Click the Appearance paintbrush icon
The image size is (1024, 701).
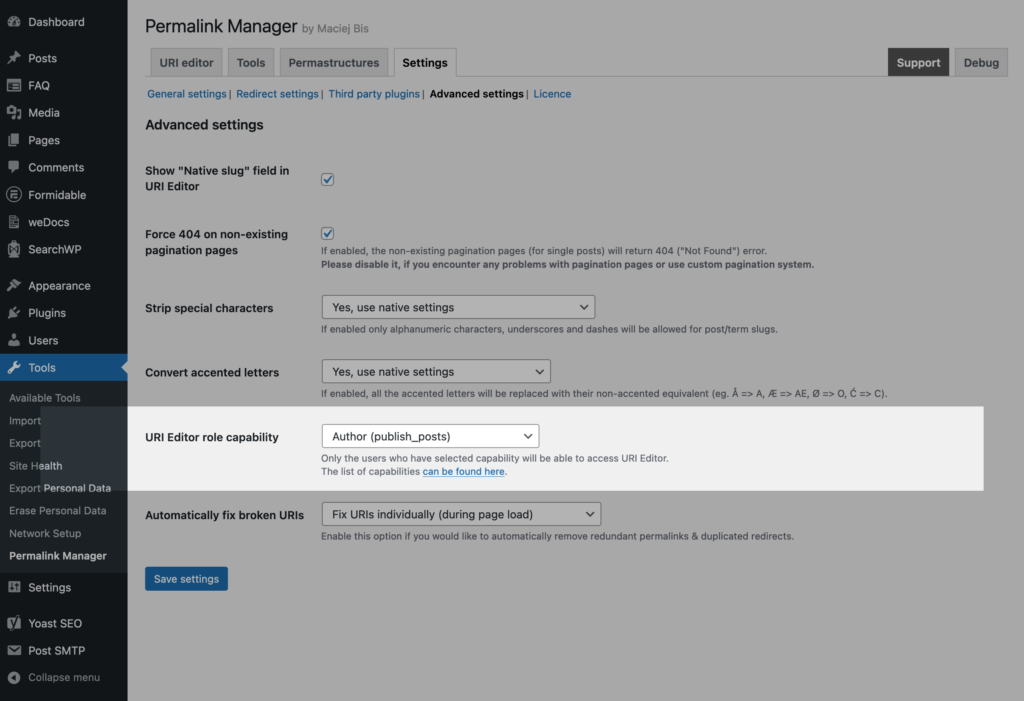coord(14,285)
